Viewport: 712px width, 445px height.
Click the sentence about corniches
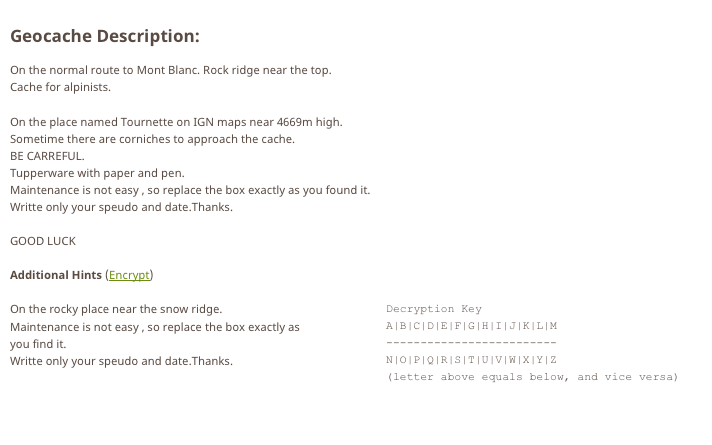click(152, 139)
